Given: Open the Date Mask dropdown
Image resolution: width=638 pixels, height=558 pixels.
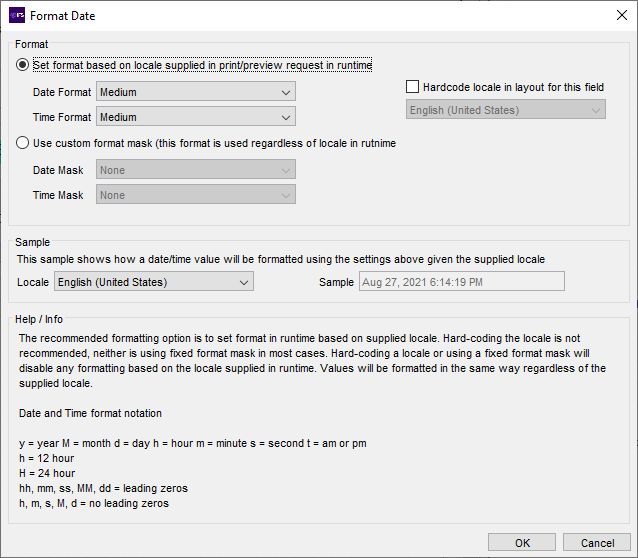Looking at the screenshot, I should click(x=196, y=170).
